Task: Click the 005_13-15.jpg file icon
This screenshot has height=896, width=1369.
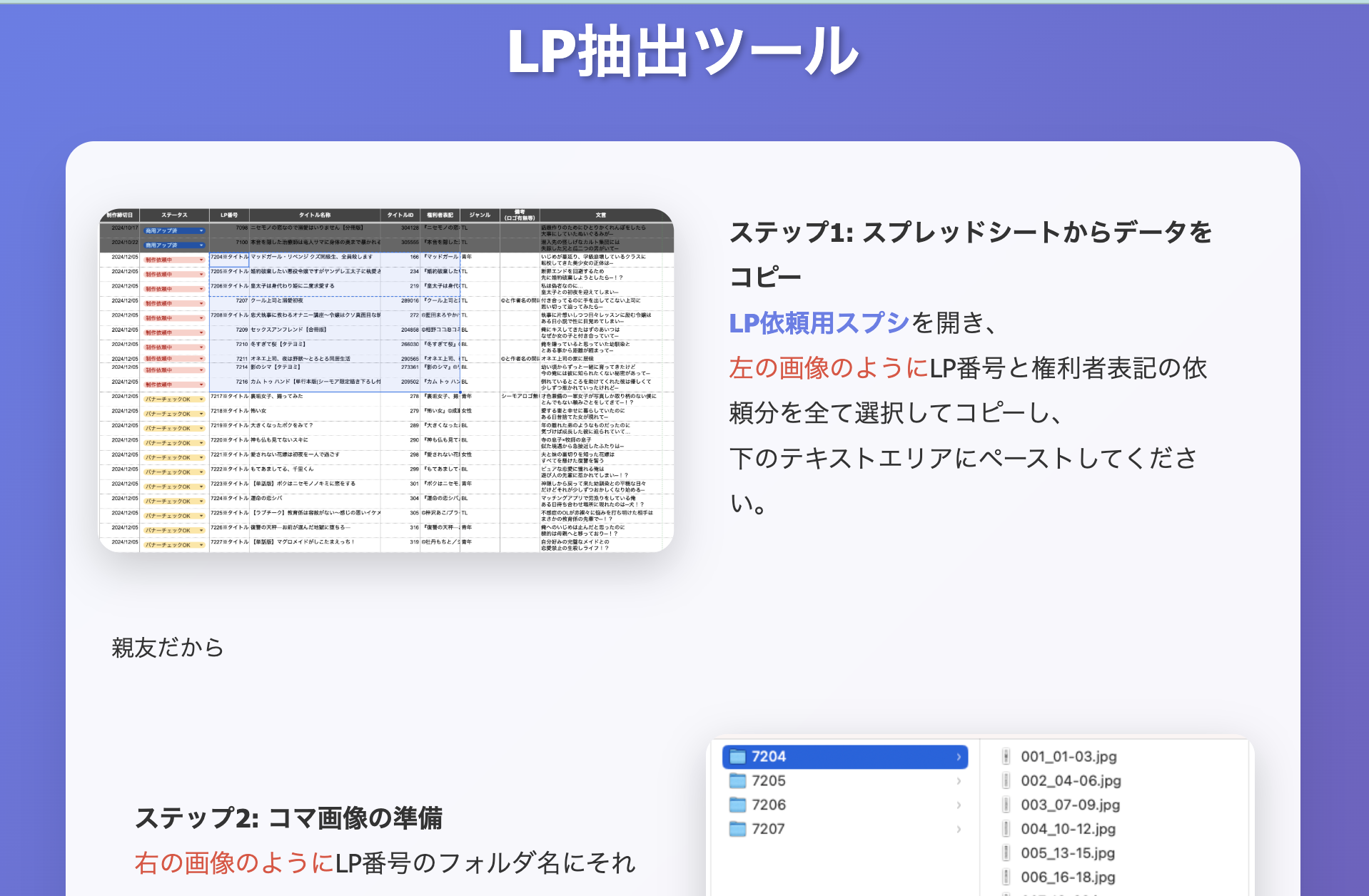Action: pyautogui.click(x=1006, y=853)
